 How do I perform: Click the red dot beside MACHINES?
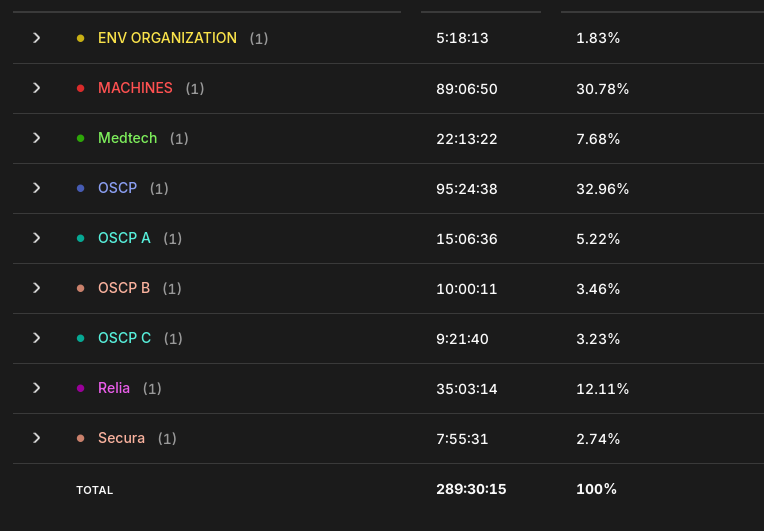click(80, 88)
